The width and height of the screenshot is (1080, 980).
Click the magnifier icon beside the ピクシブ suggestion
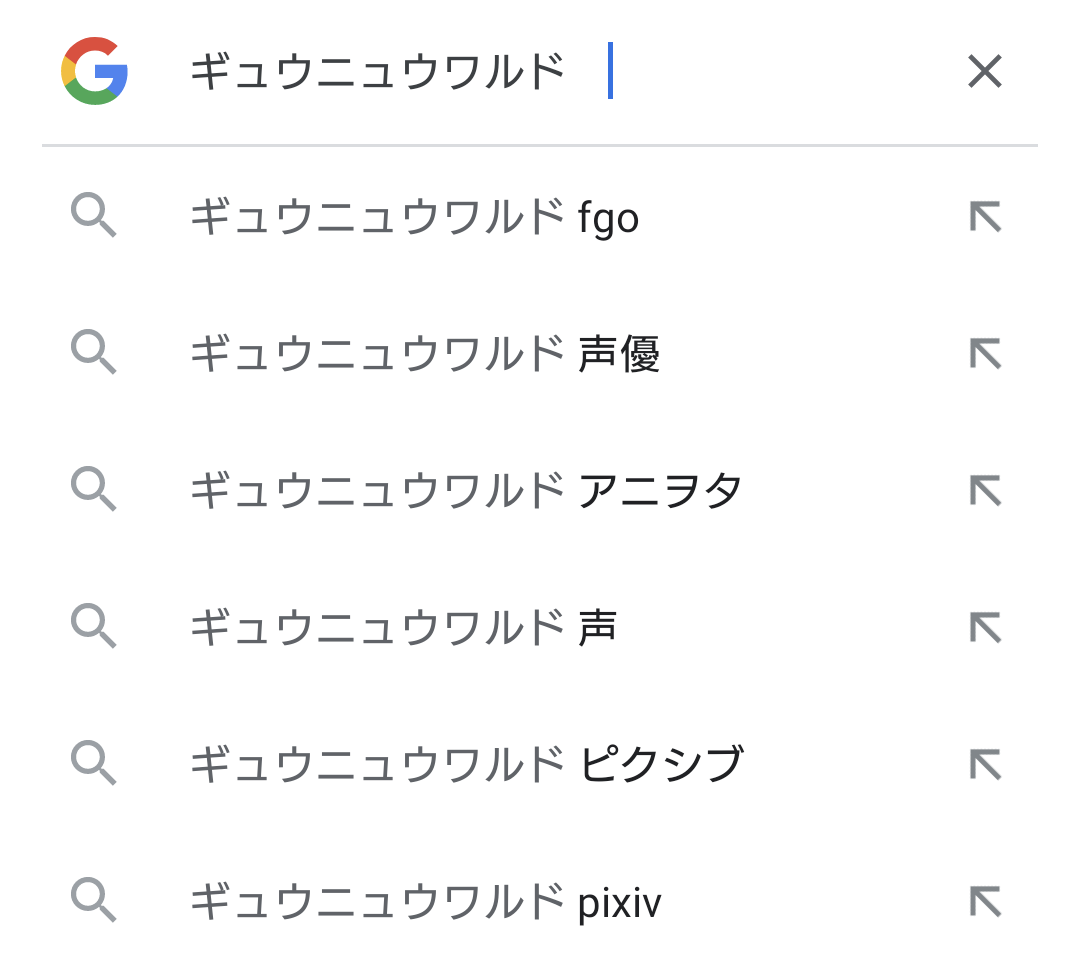[x=94, y=764]
